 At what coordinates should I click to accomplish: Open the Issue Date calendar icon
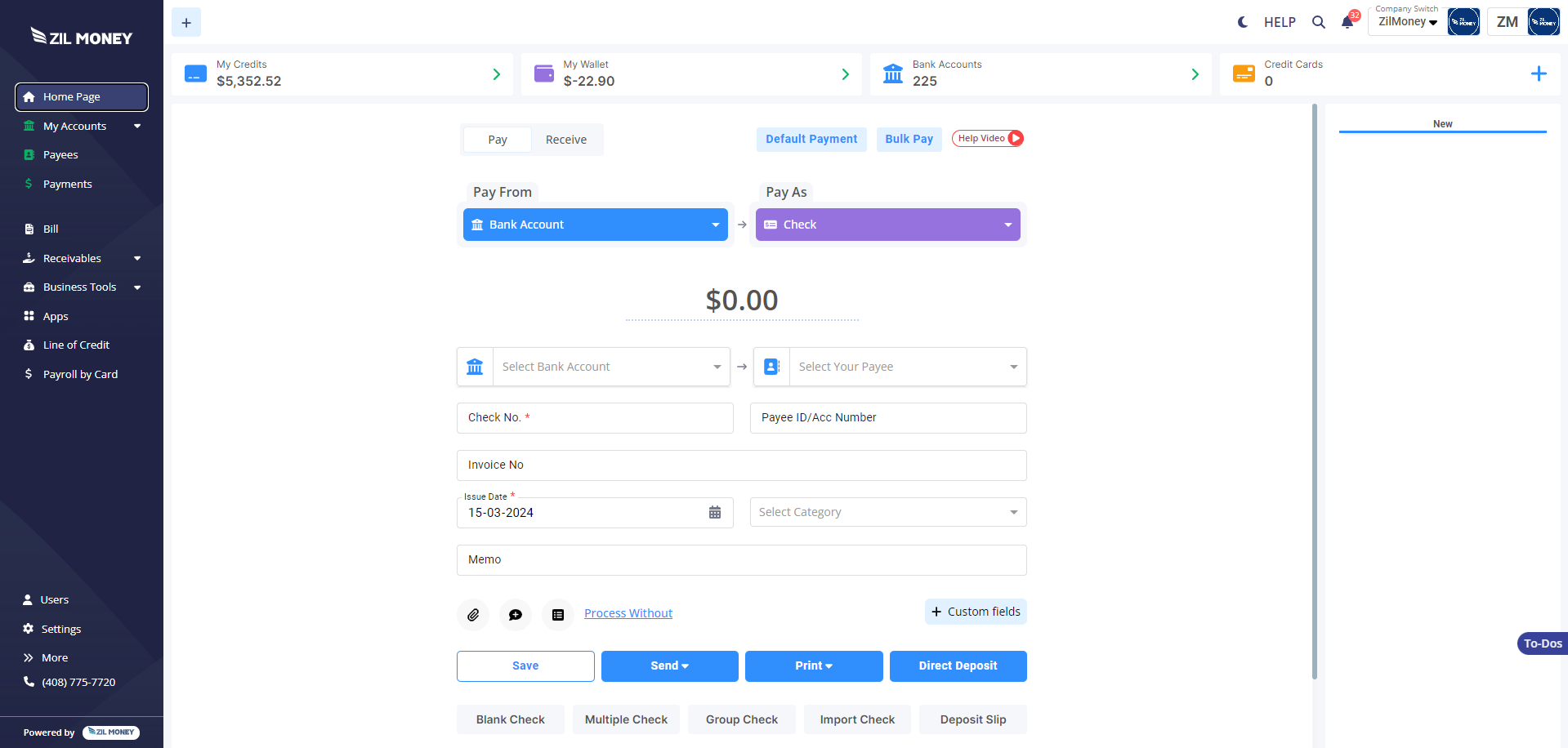[x=715, y=513]
